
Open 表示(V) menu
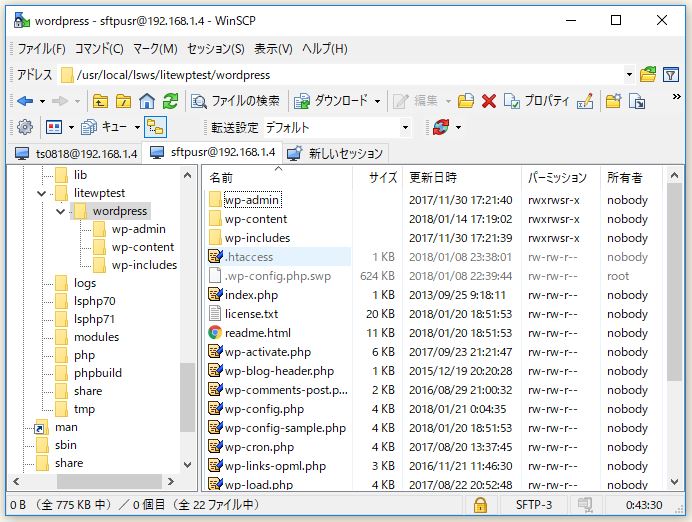[x=273, y=49]
